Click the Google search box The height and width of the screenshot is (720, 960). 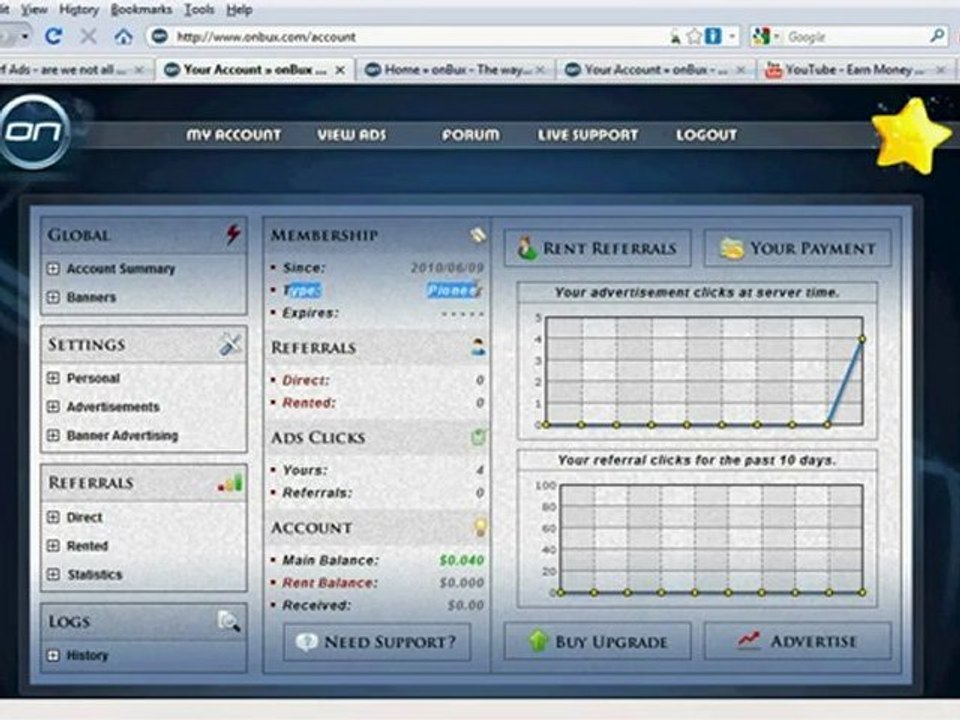pos(856,37)
